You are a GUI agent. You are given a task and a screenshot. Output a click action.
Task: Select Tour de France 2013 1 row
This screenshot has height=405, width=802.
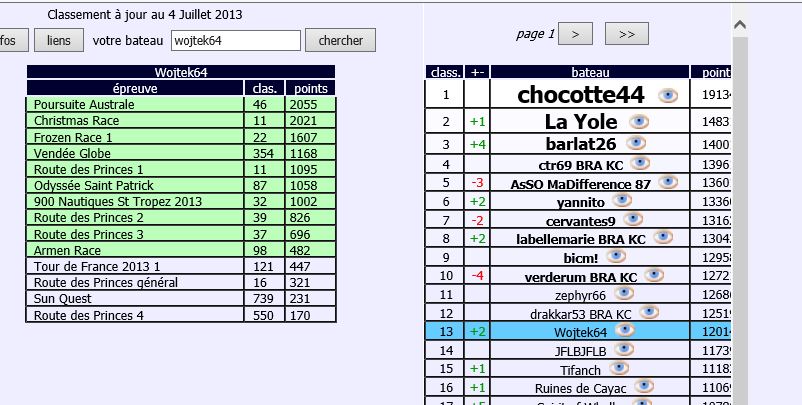pyautogui.click(x=181, y=266)
